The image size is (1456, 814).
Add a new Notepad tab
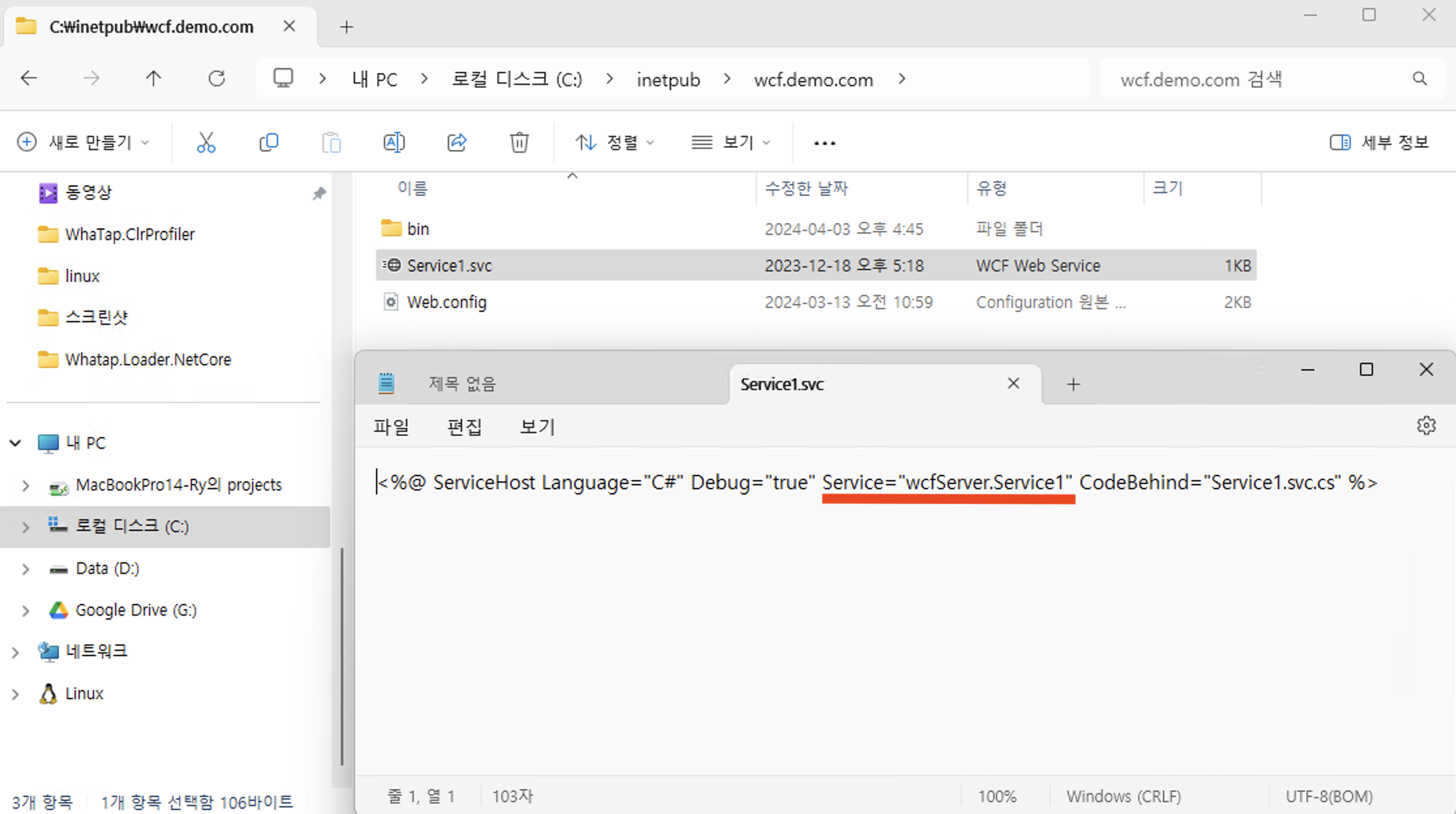coord(1074,385)
